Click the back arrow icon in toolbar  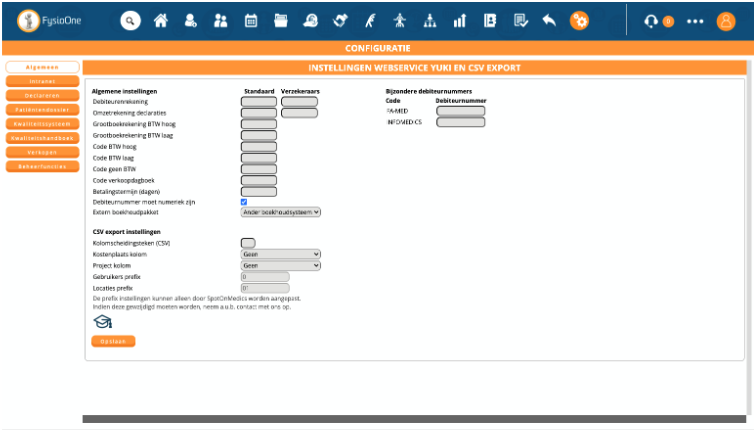point(549,21)
